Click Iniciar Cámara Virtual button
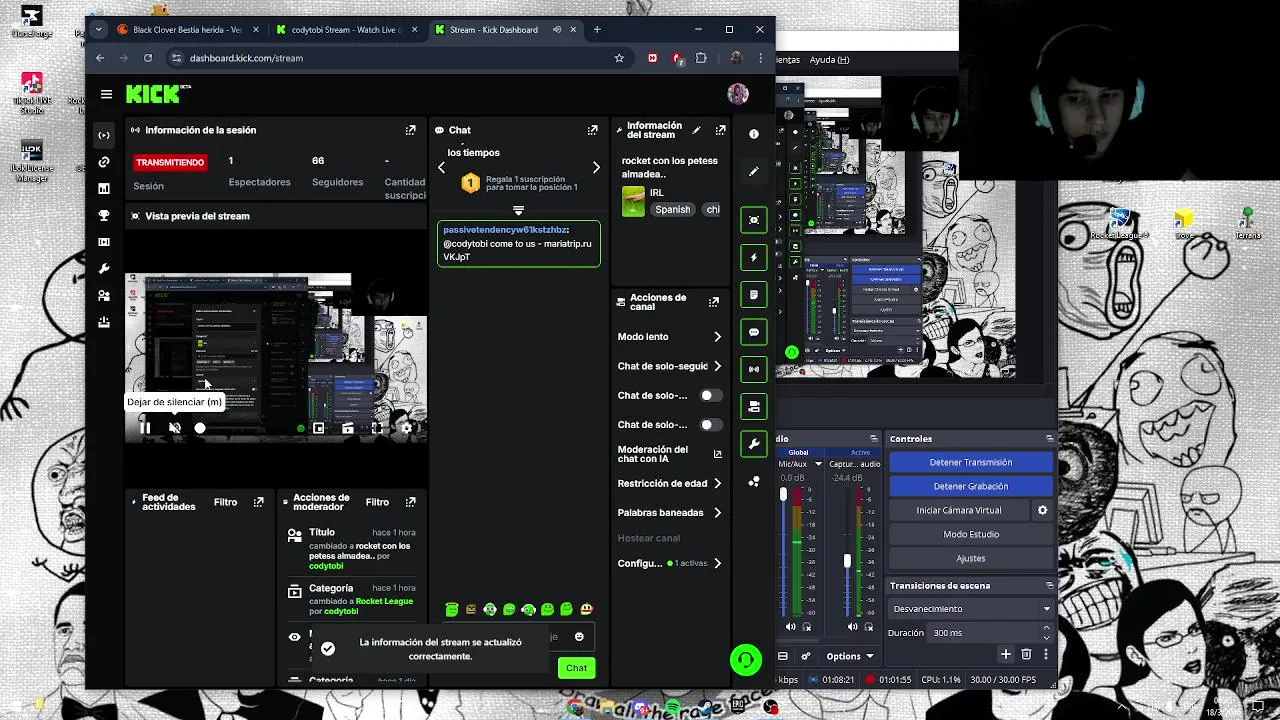Screen dimensions: 1280x720 click(958, 510)
